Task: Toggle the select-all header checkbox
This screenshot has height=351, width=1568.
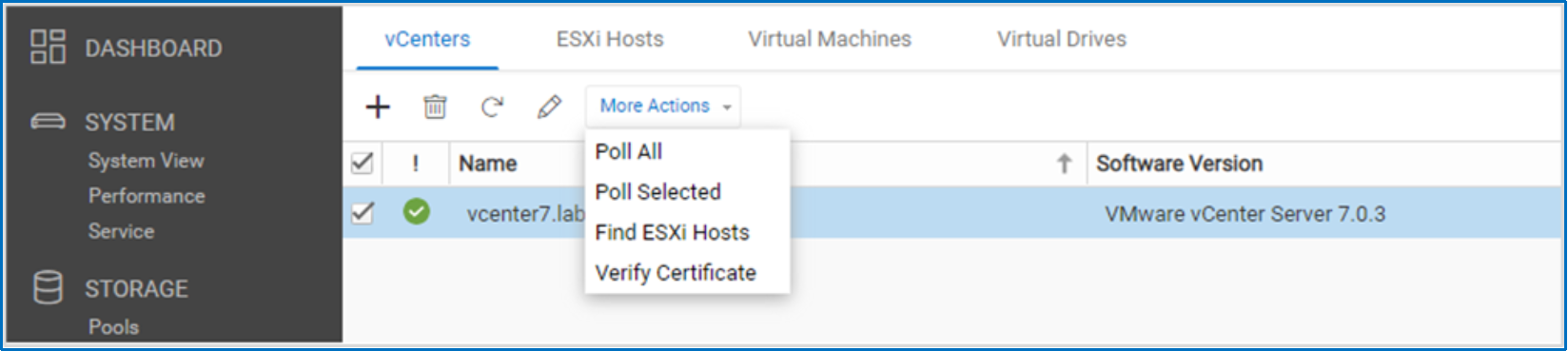Action: 362,163
